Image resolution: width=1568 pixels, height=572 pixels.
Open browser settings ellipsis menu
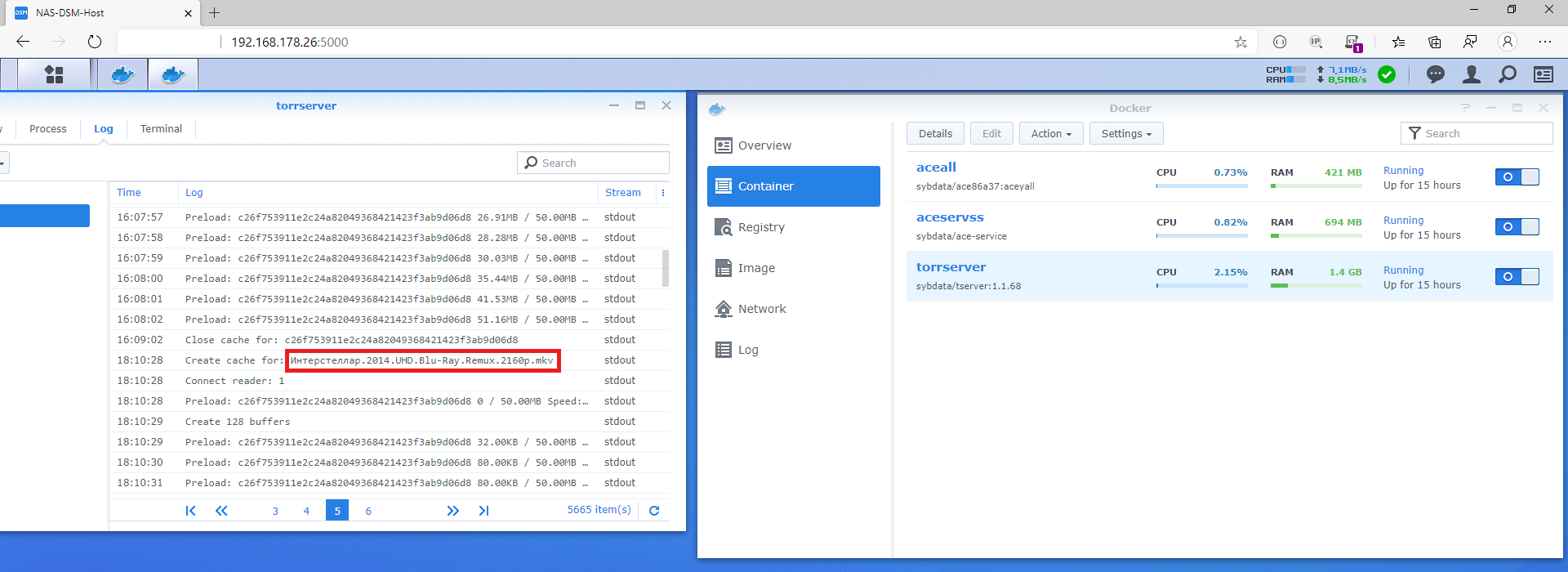click(x=1544, y=42)
